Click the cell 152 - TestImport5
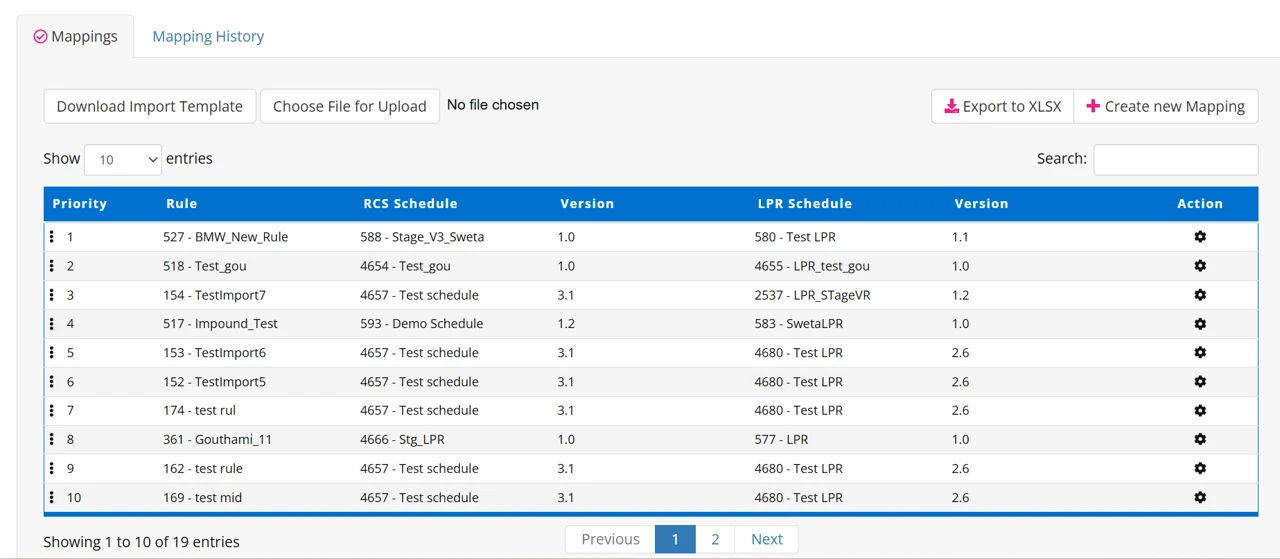The height and width of the screenshot is (559, 1280). coord(214,382)
